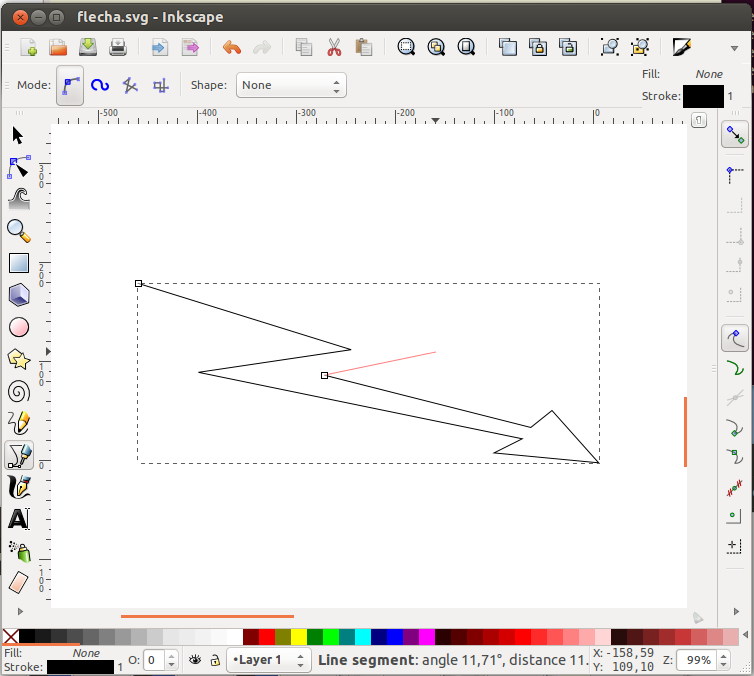
Task: Click the Eraser tool
Action: click(18, 583)
